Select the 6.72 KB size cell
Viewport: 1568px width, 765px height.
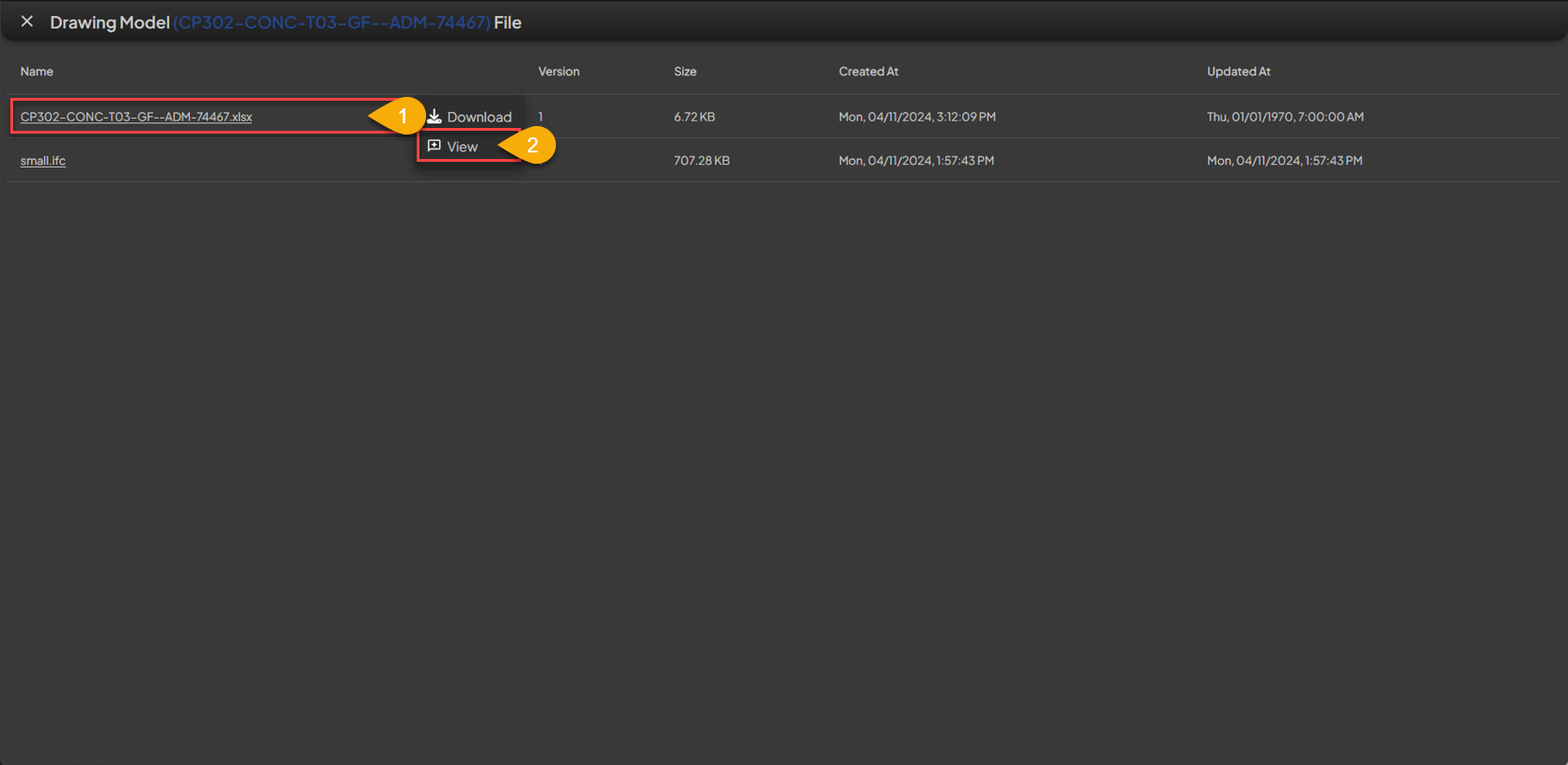pyautogui.click(x=694, y=117)
